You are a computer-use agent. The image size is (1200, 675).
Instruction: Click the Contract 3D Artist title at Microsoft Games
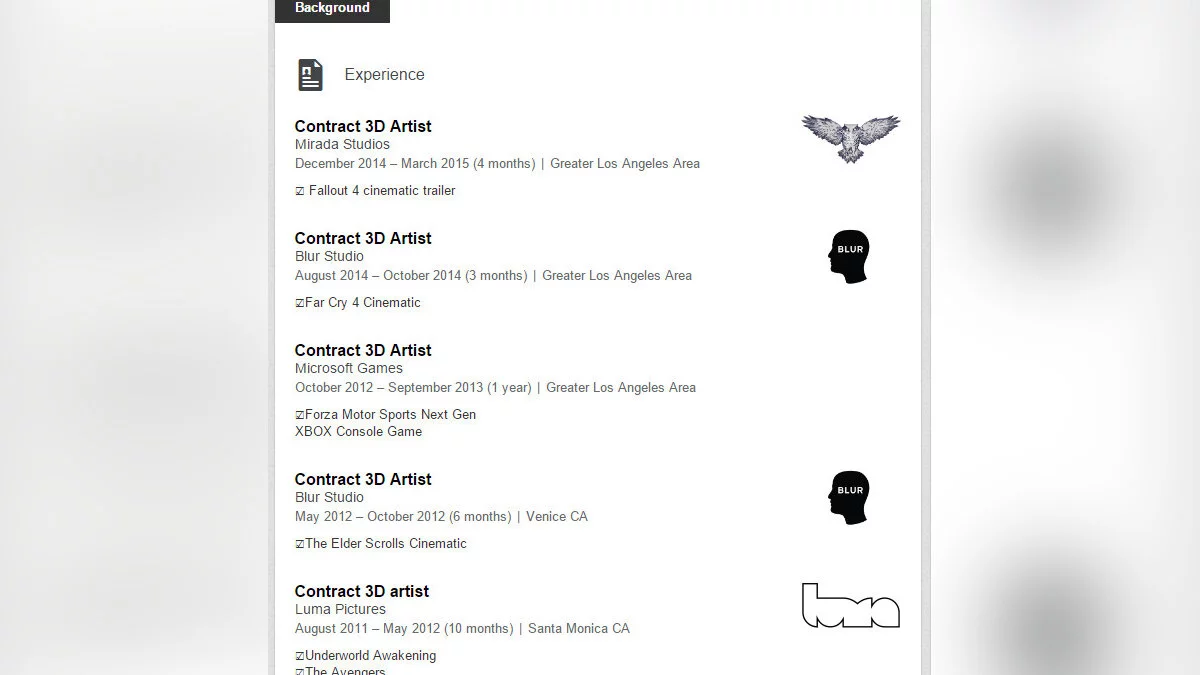pyautogui.click(x=363, y=350)
